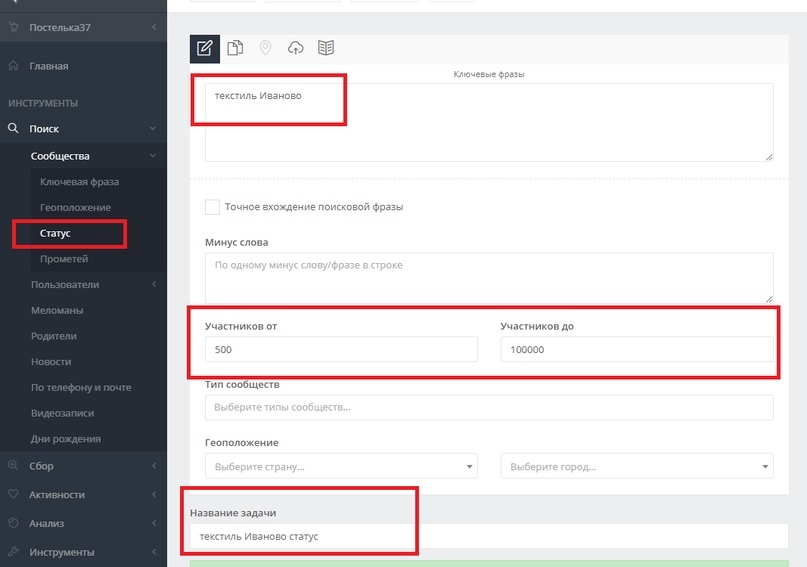The width and height of the screenshot is (807, 567).
Task: Click the heart icon beside Активности
Action: pos(13,494)
